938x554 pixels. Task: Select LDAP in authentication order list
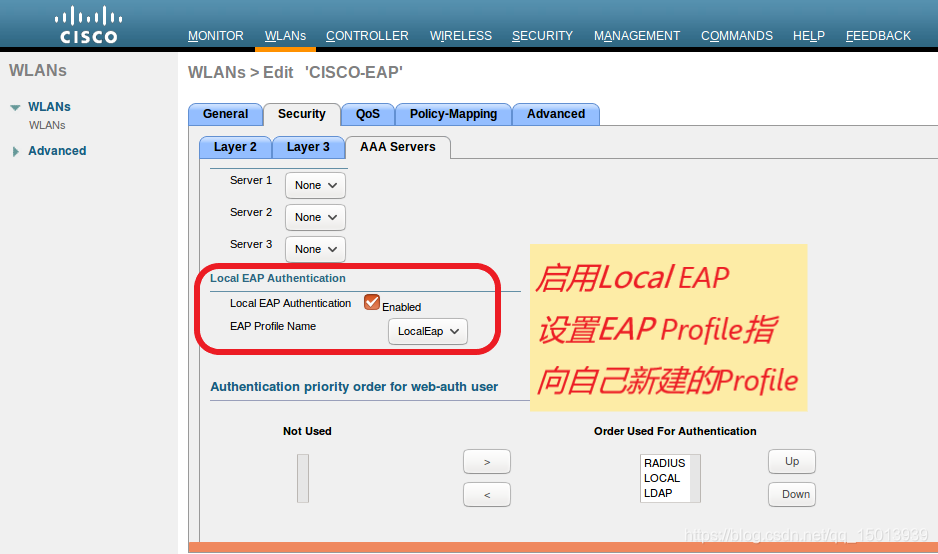(x=658, y=493)
